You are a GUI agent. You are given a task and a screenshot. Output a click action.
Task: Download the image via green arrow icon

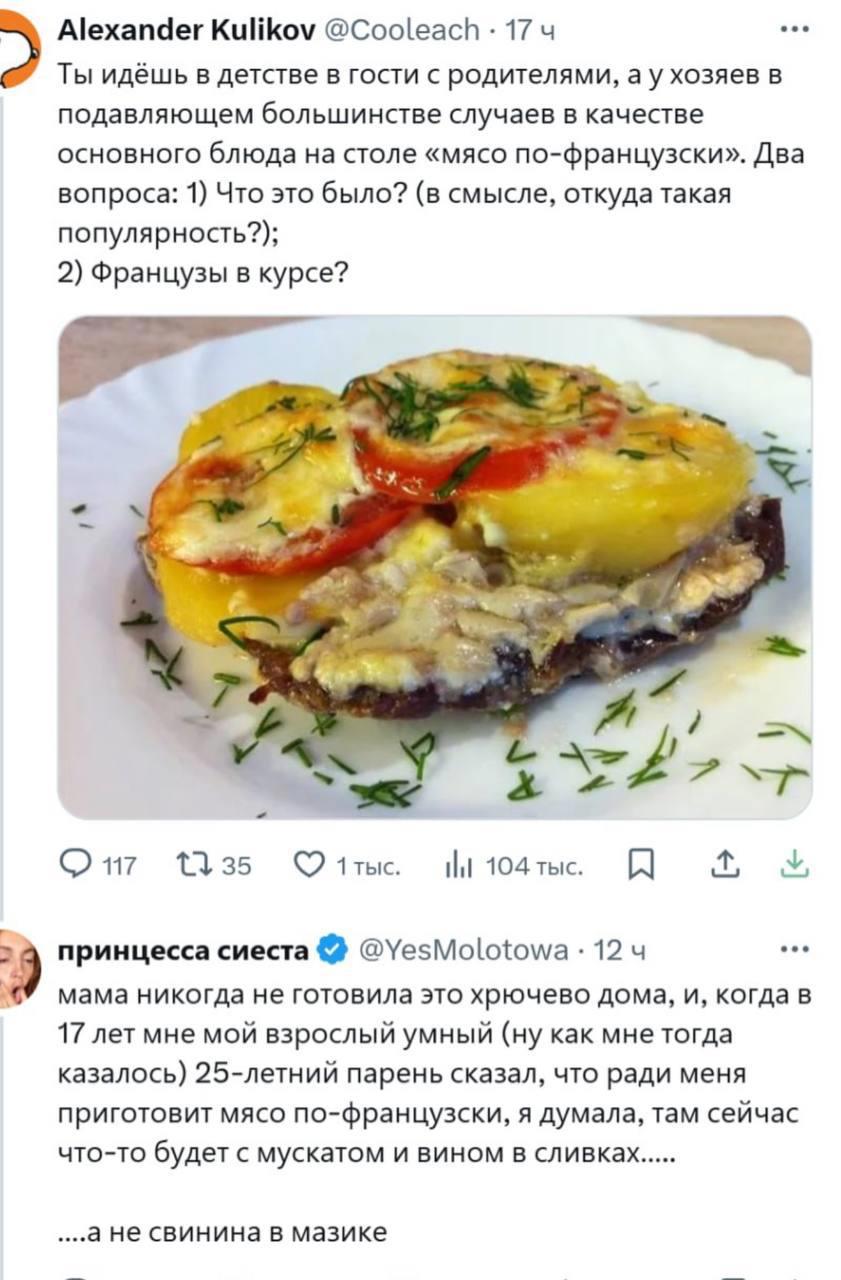tap(794, 864)
